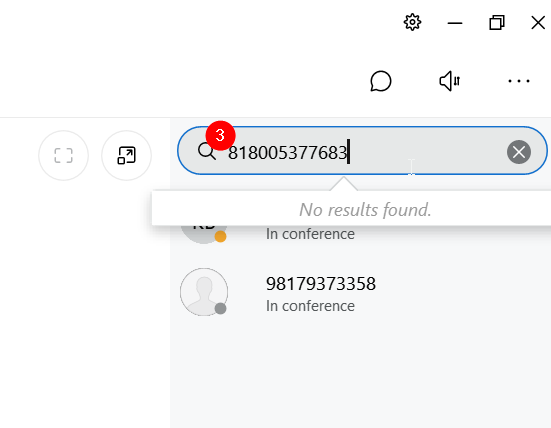
Task: Click the gray status dot on the avatar
Action: [220, 309]
